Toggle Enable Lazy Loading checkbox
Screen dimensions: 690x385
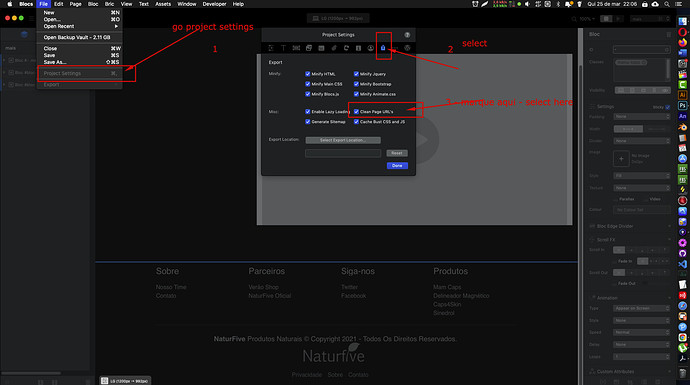point(308,112)
